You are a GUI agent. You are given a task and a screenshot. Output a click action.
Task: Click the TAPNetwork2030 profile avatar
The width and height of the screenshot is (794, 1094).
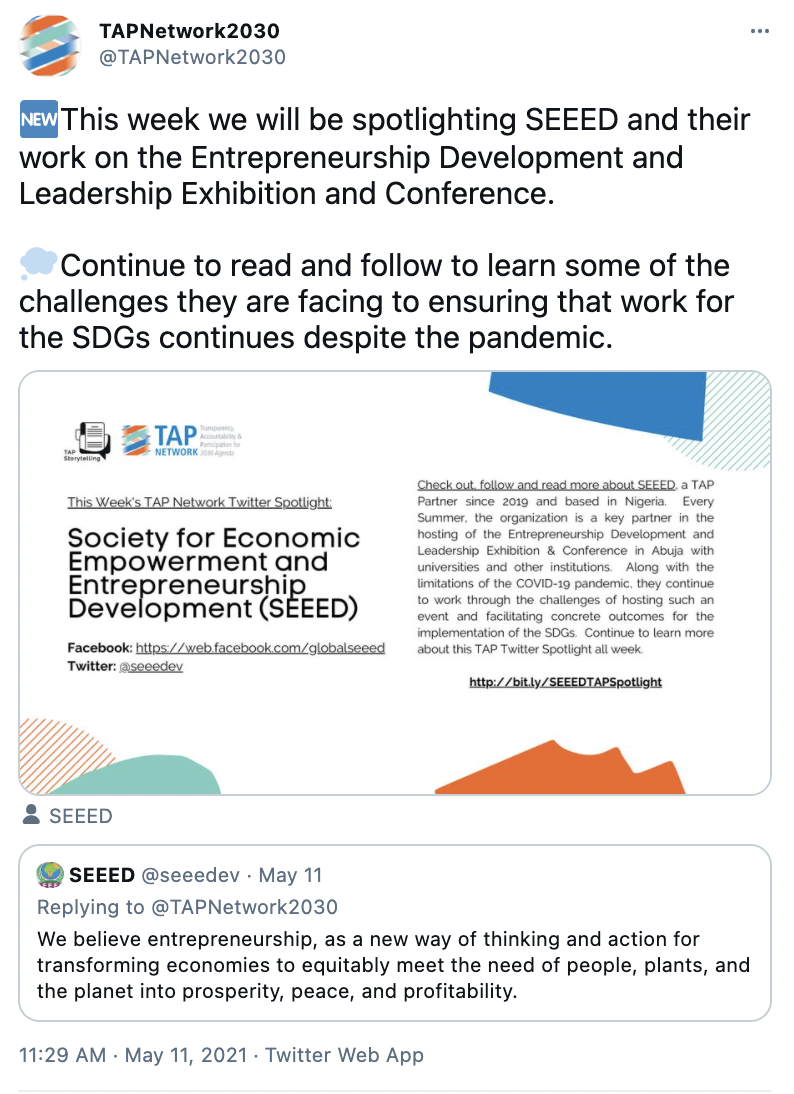pos(52,45)
